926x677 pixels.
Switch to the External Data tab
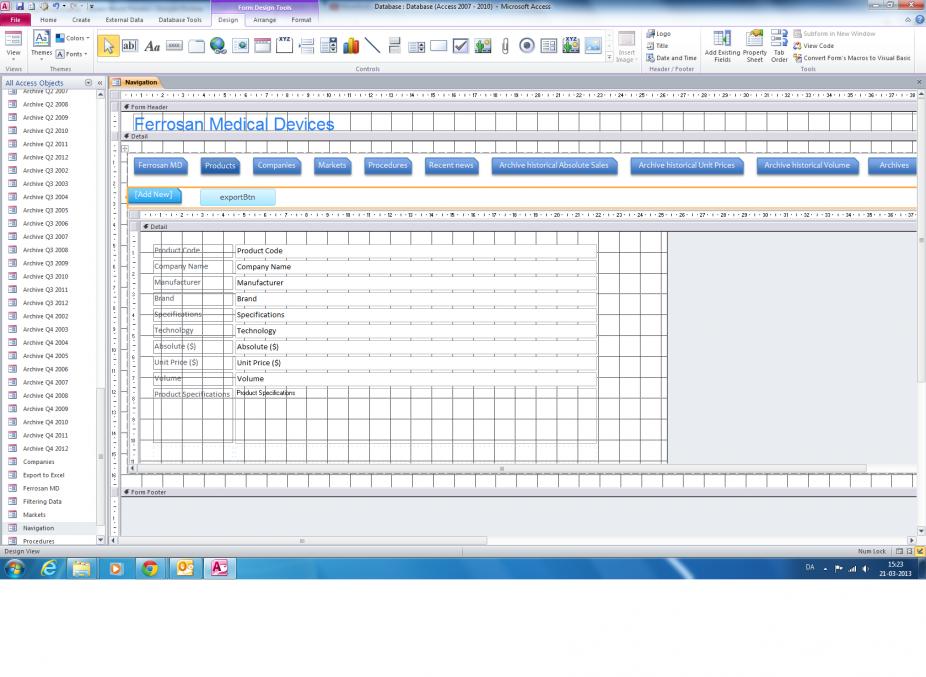(x=125, y=19)
